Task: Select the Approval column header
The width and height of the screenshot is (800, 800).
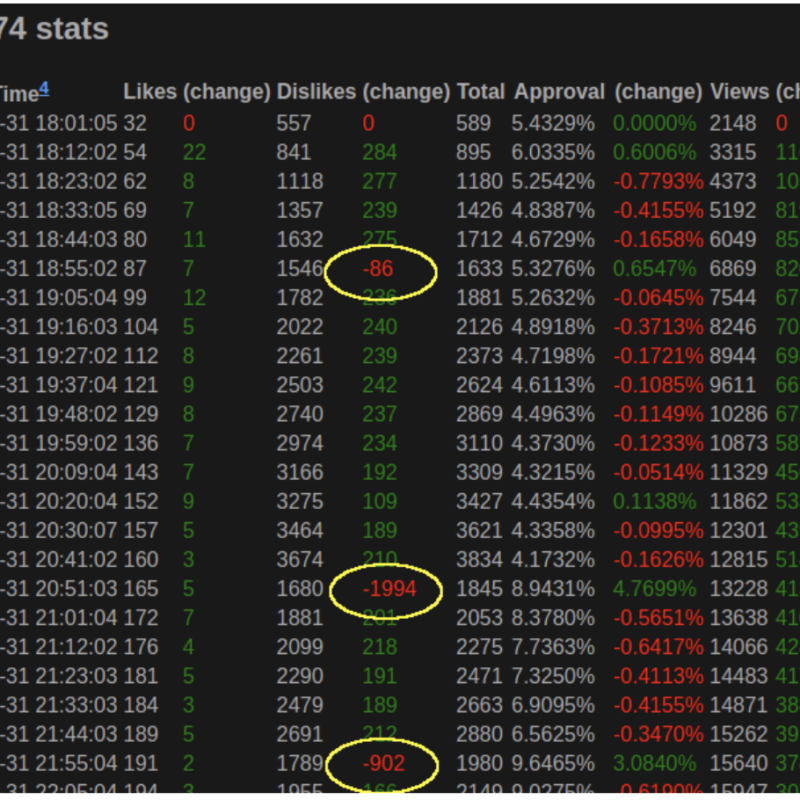Action: point(559,92)
